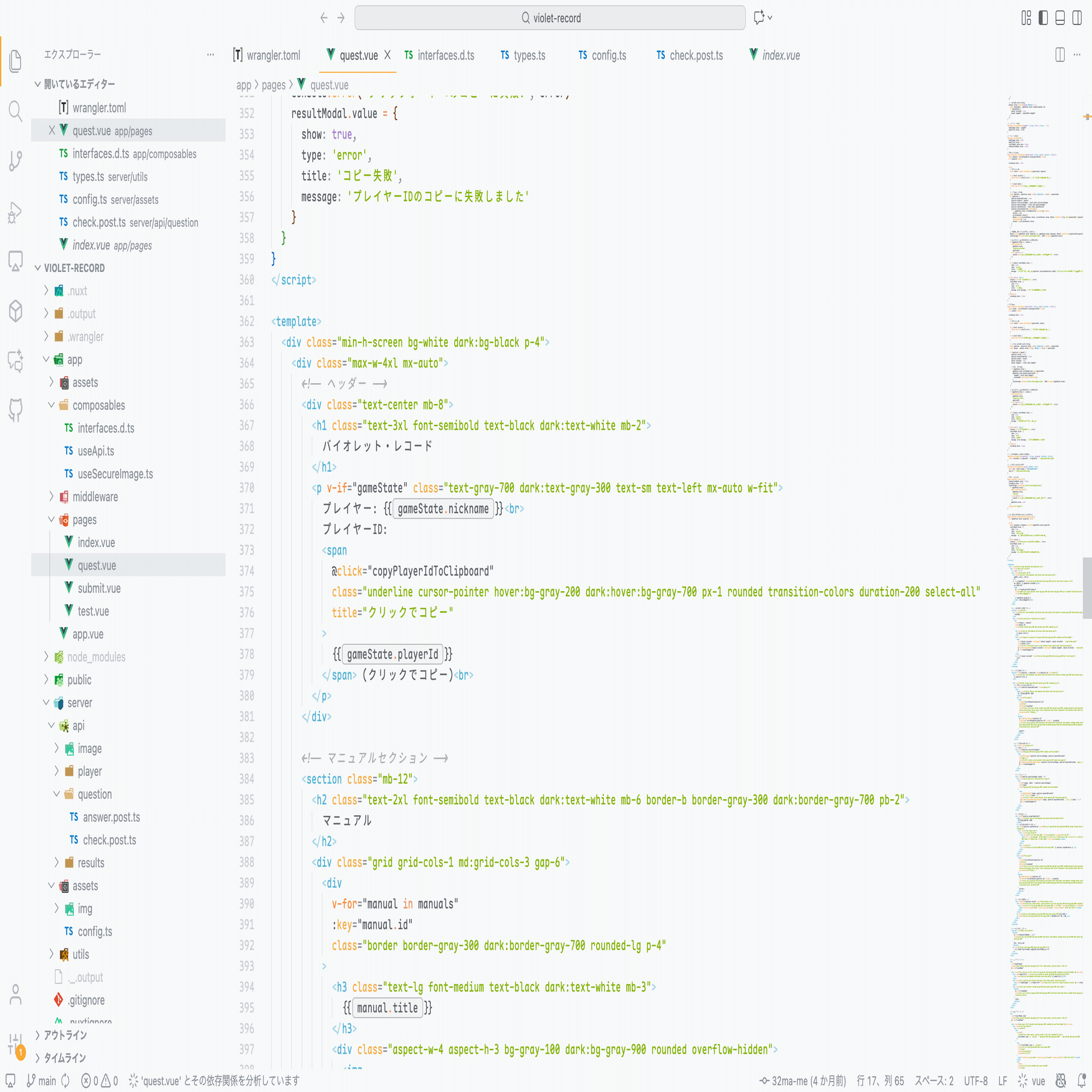Toggle the primary sidebar visibility
This screenshot has height=1092, width=1092.
click(1043, 17)
